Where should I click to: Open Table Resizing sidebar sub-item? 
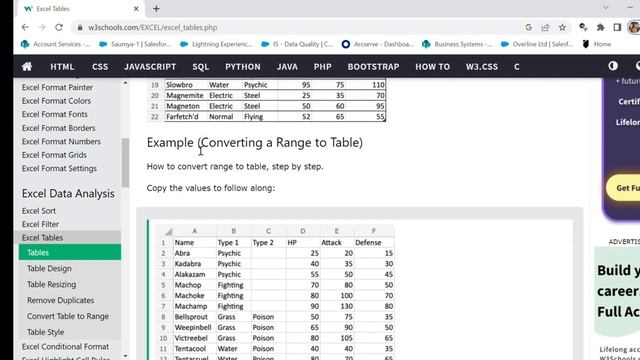[51, 284]
